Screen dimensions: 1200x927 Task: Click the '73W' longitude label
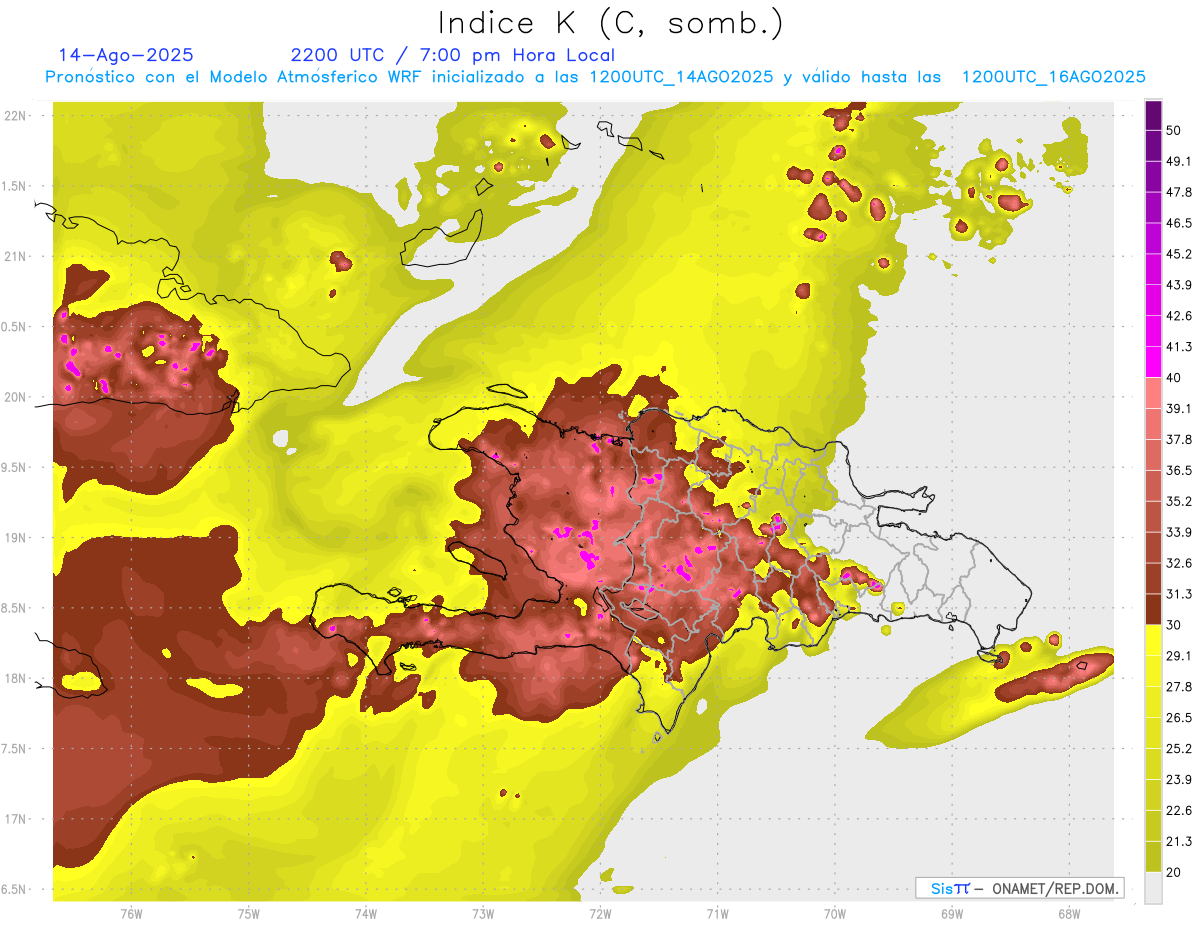[482, 913]
